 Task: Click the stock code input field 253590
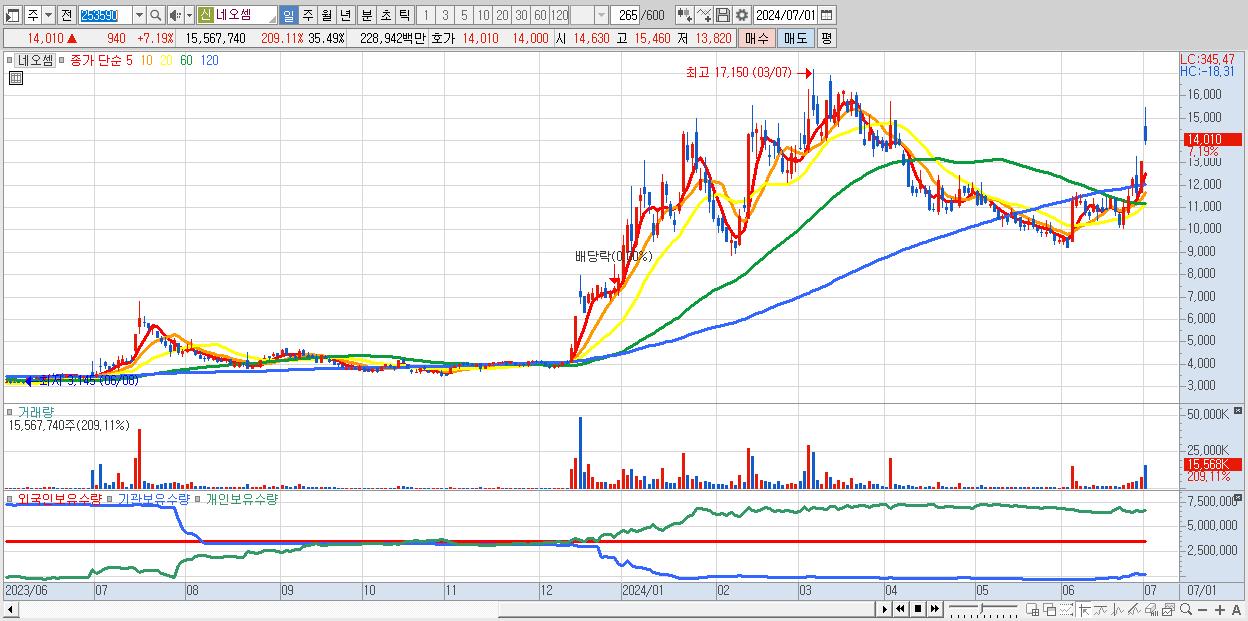coord(105,15)
